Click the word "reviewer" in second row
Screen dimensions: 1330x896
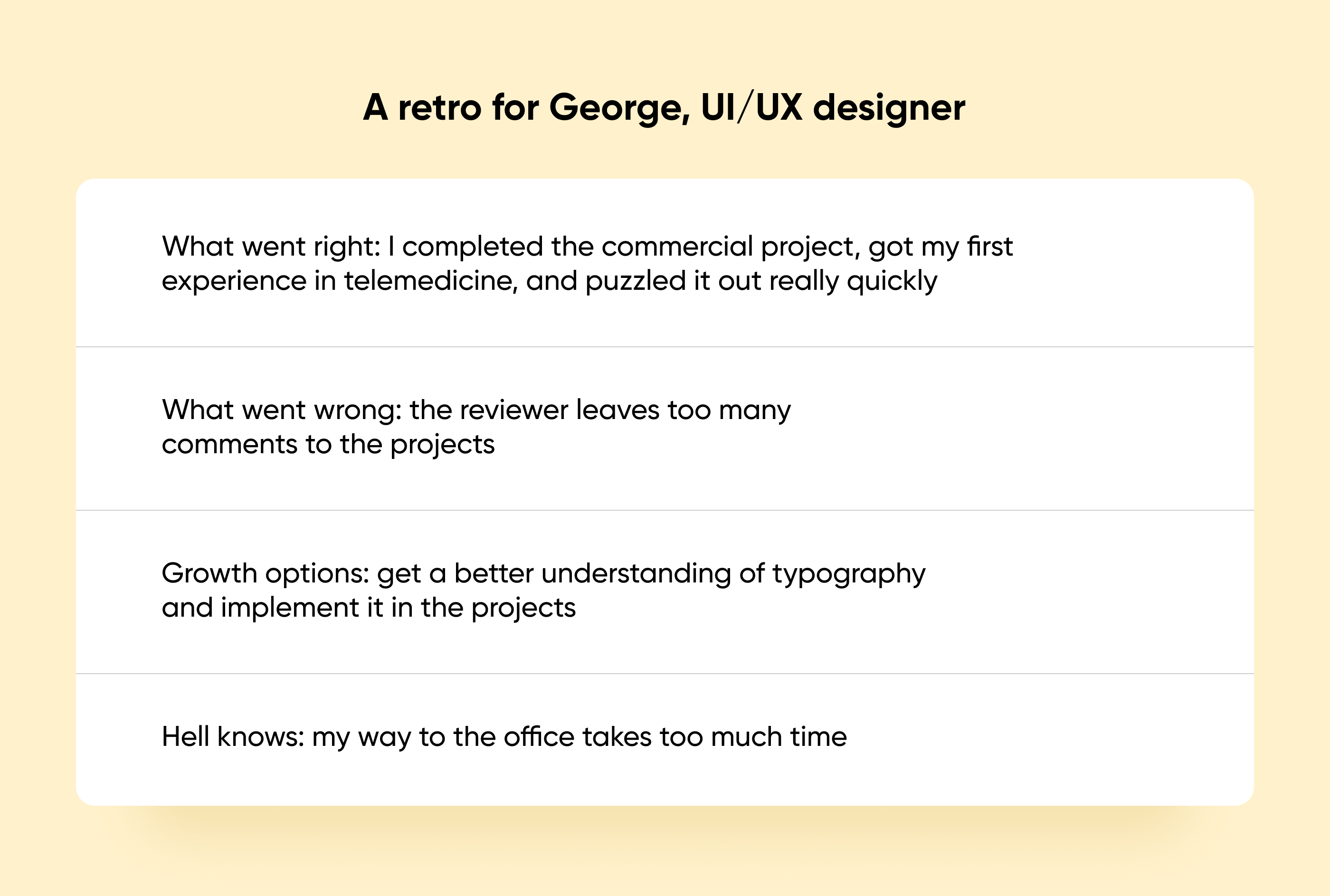point(513,410)
